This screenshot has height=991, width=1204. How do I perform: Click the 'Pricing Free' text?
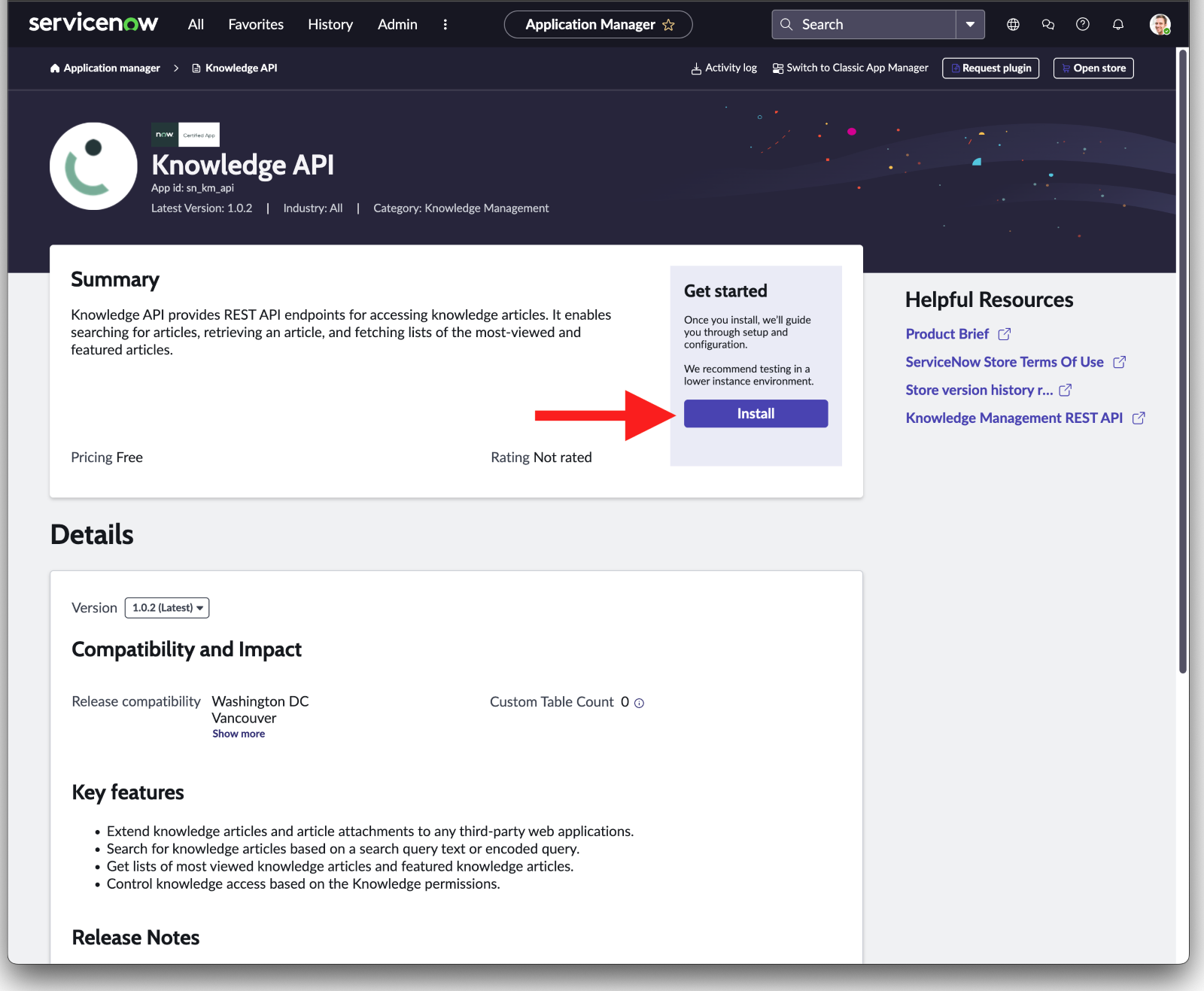[x=107, y=458]
